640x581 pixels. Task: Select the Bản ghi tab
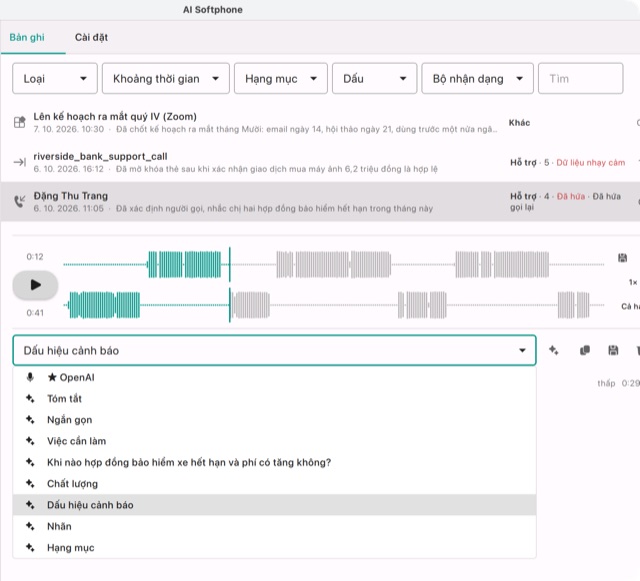point(27,37)
